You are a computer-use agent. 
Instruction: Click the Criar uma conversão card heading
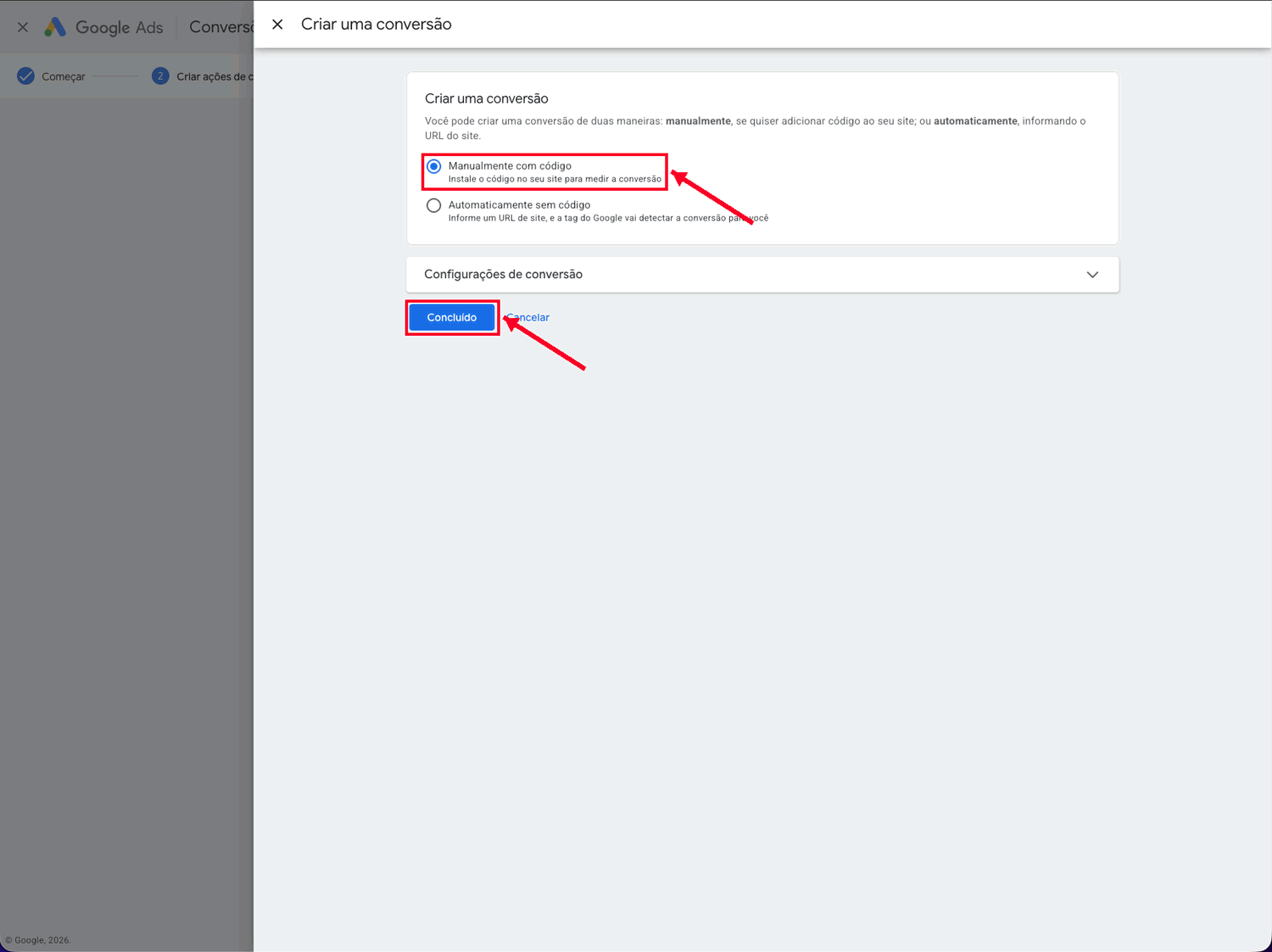click(487, 99)
